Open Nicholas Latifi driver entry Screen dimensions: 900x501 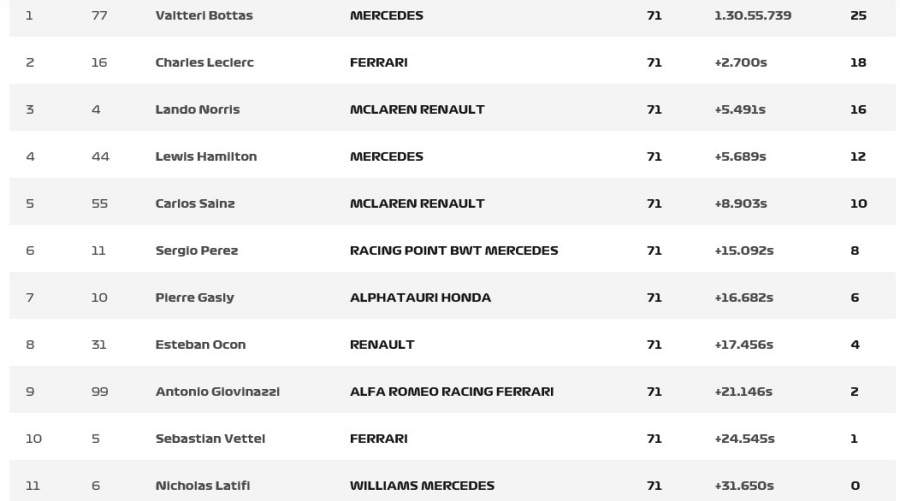(203, 486)
